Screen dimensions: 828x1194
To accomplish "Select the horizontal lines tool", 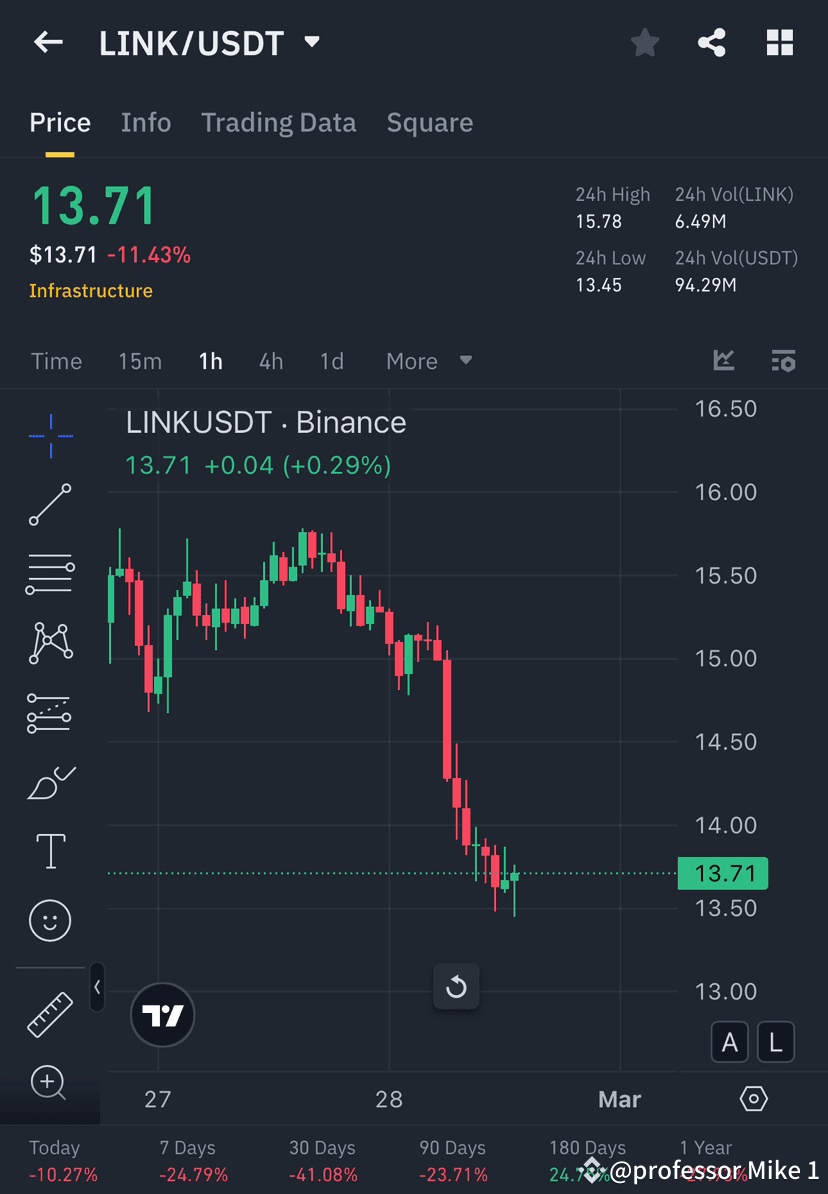I will (50, 574).
